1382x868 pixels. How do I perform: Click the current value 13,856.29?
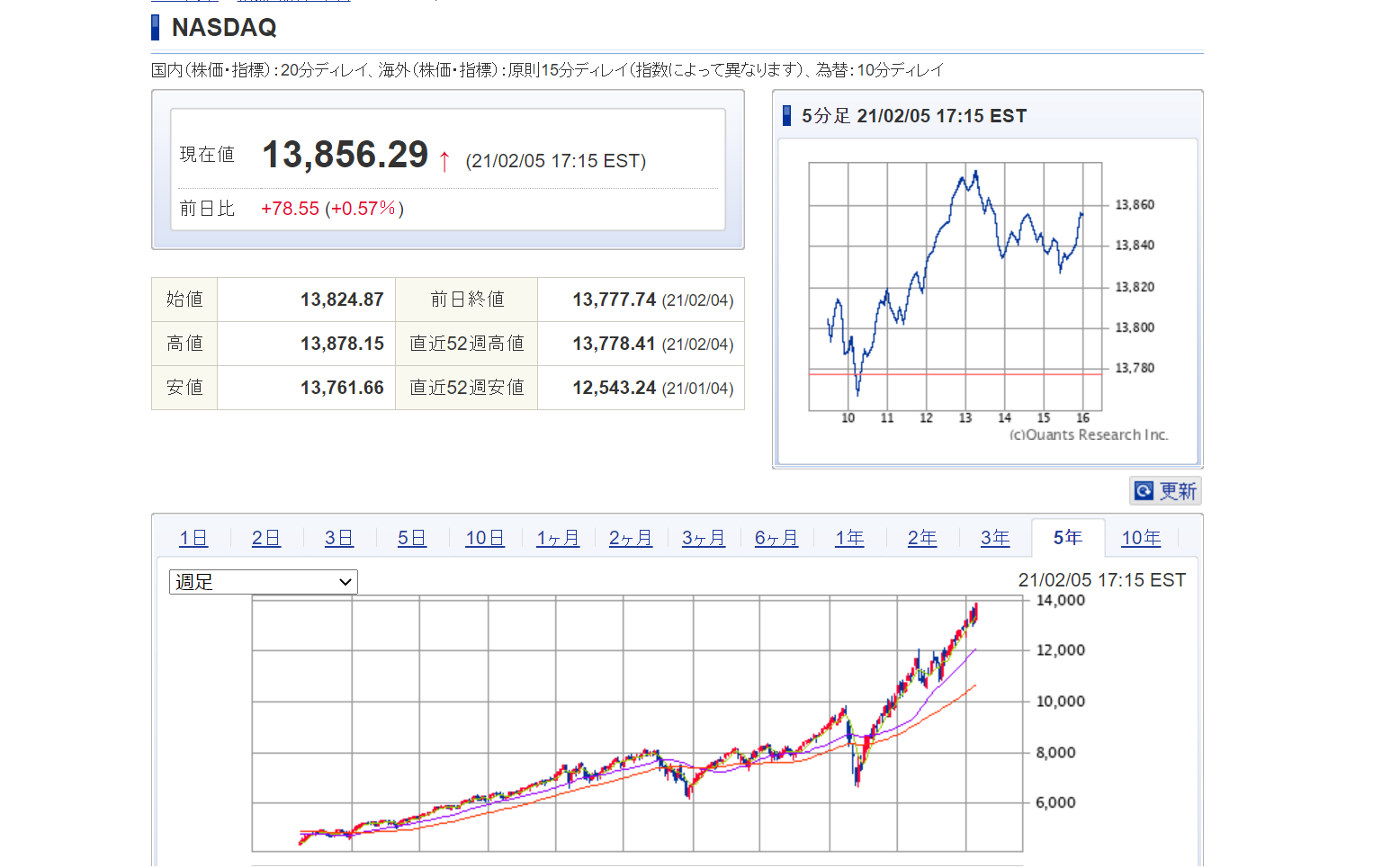345,155
